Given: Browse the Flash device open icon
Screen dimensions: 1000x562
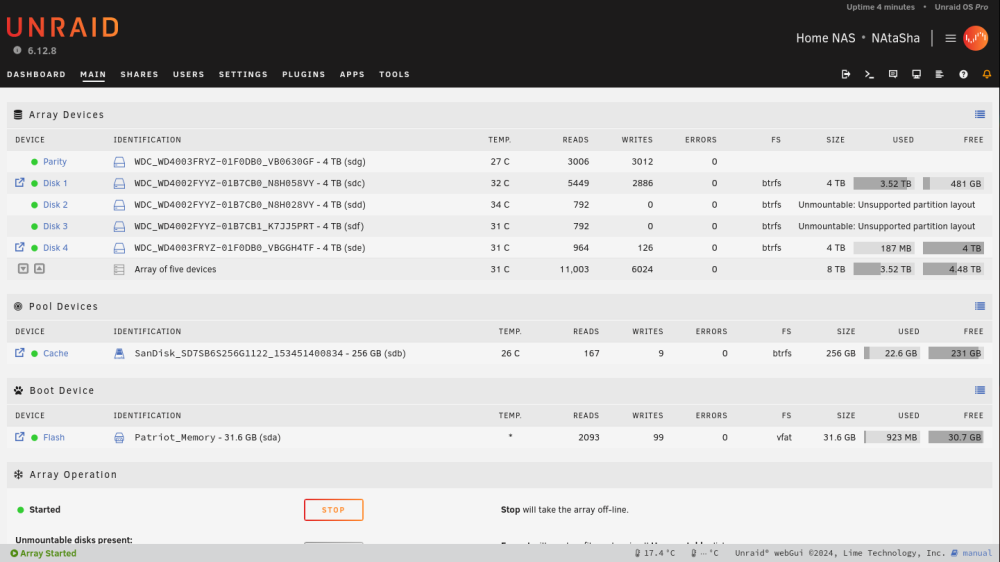Looking at the screenshot, I should click(x=20, y=437).
